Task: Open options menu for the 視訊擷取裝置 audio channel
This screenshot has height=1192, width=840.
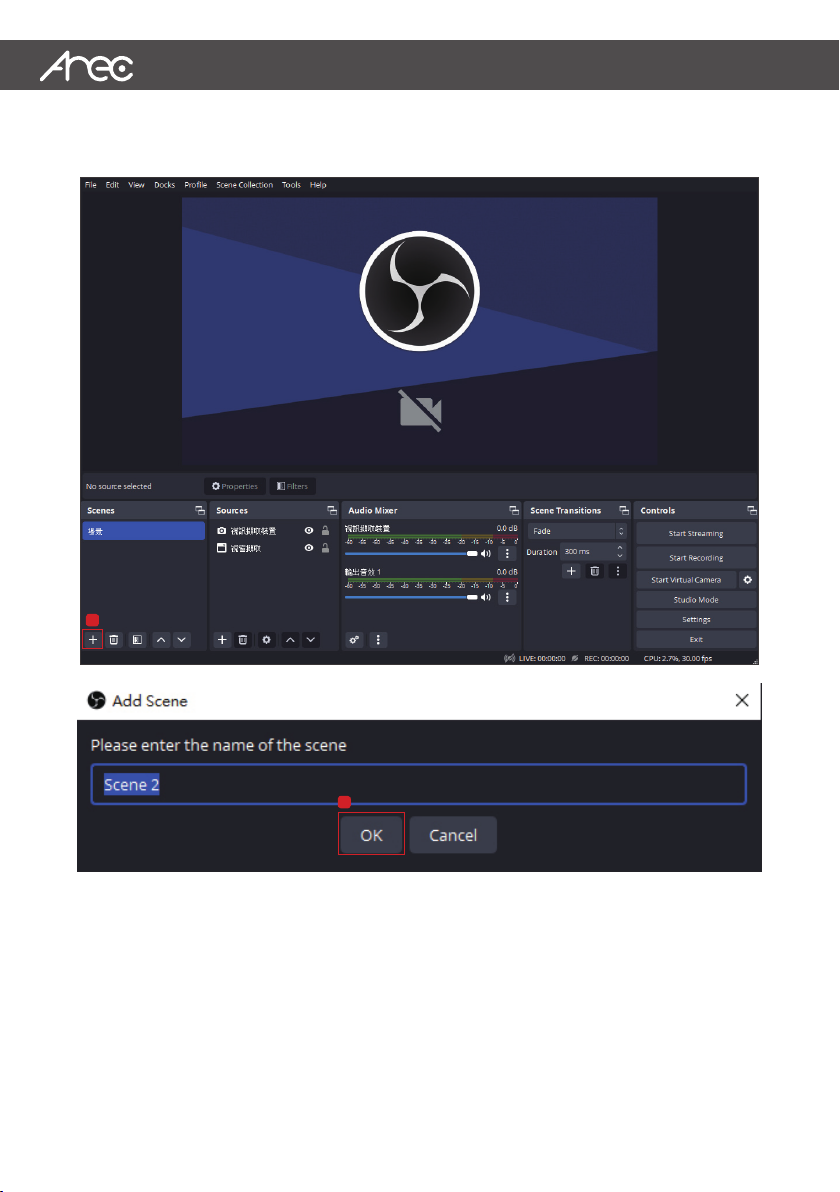Action: pos(507,553)
